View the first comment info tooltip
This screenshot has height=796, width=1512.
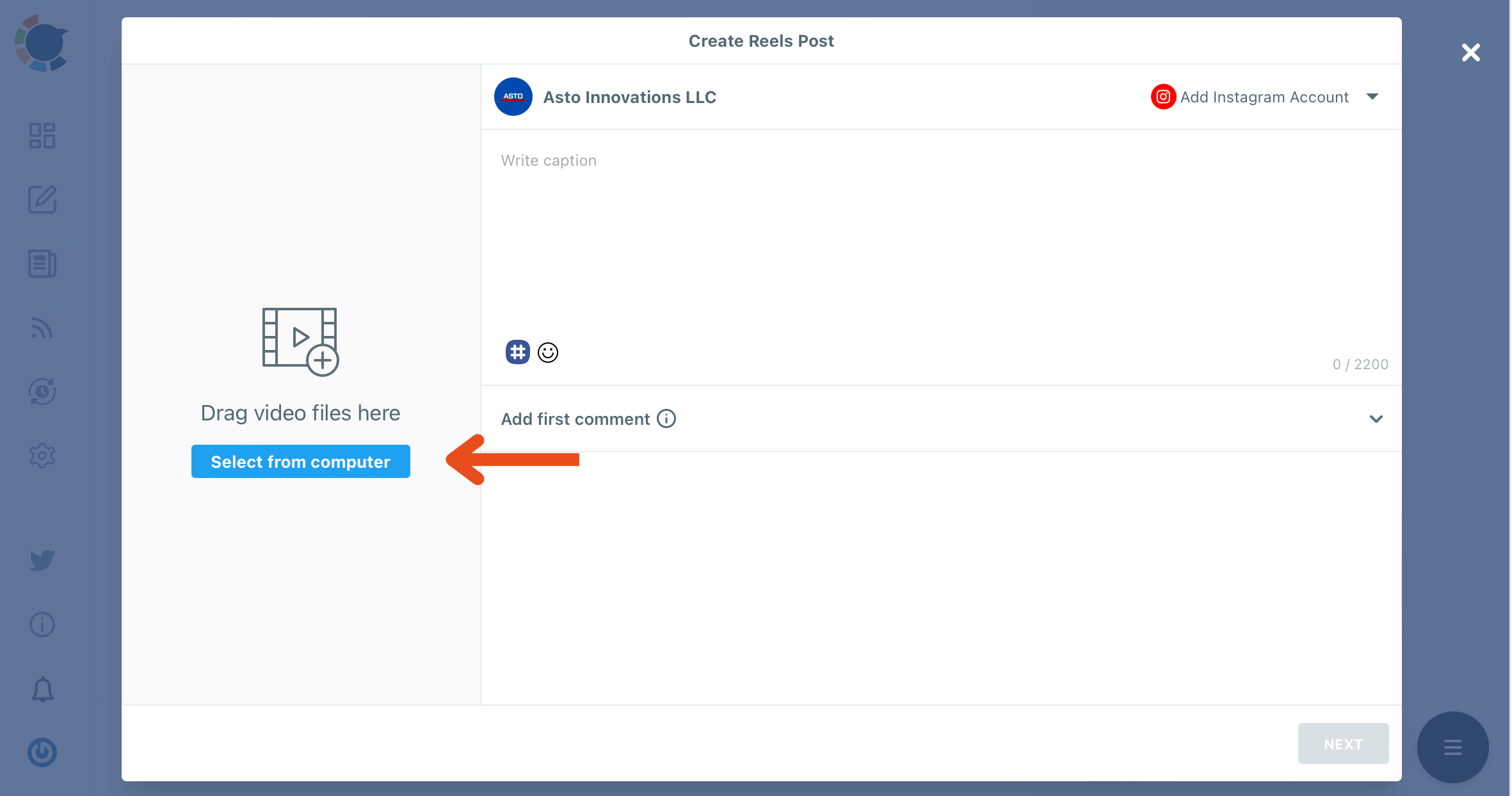click(x=666, y=419)
